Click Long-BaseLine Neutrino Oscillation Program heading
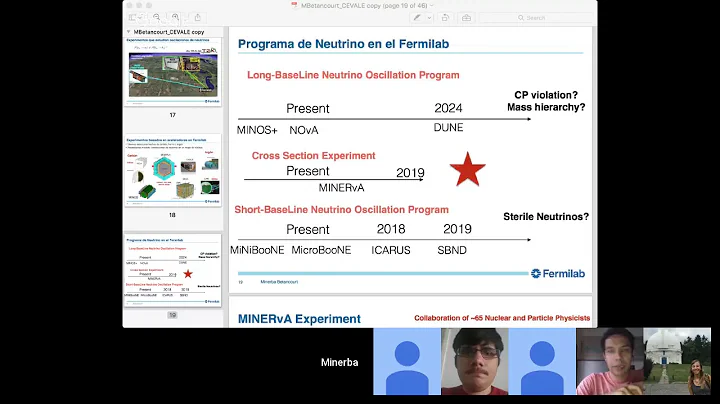The width and height of the screenshot is (720, 404). [x=353, y=75]
